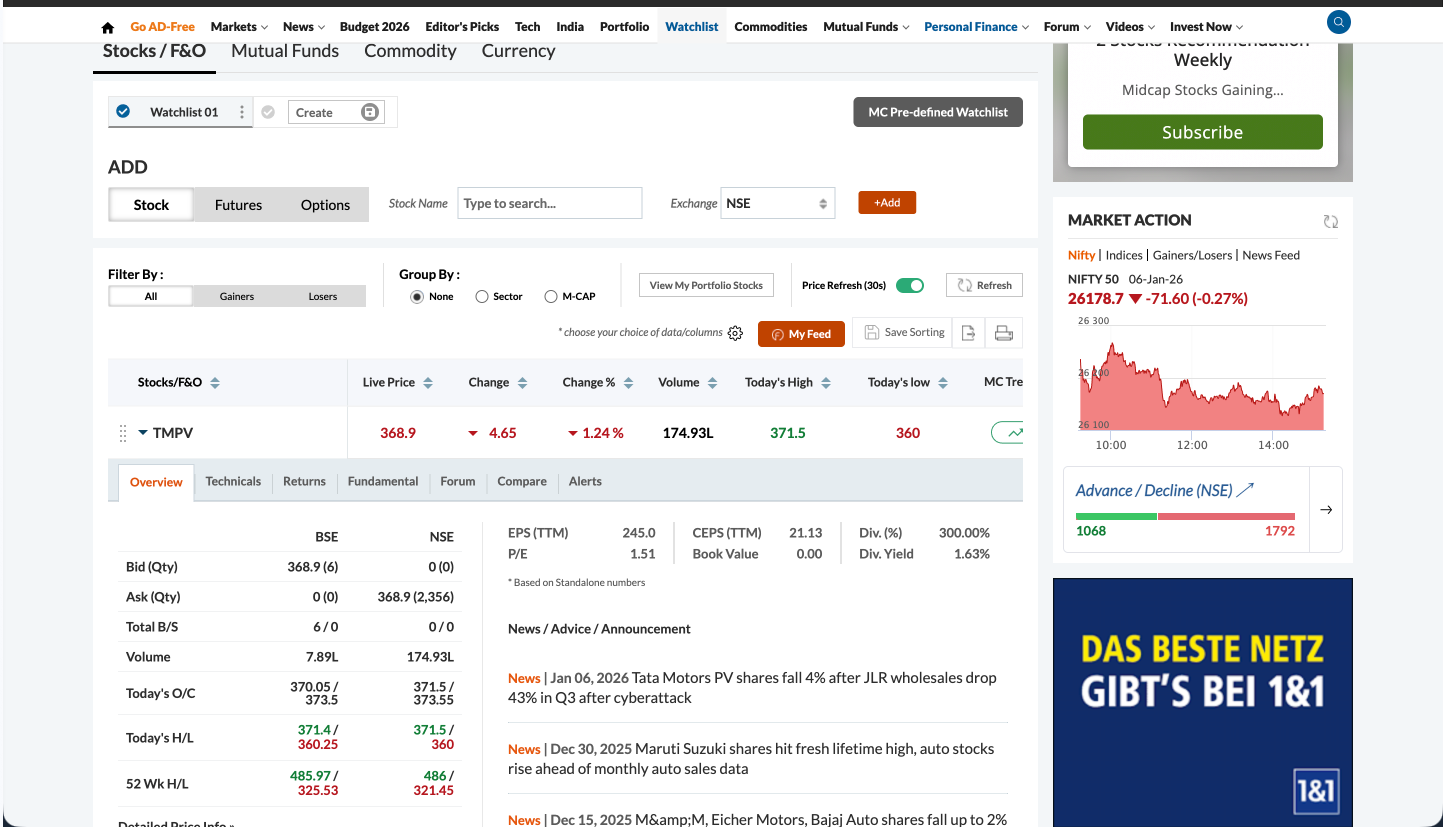Switch to the Technicals tab

[233, 481]
